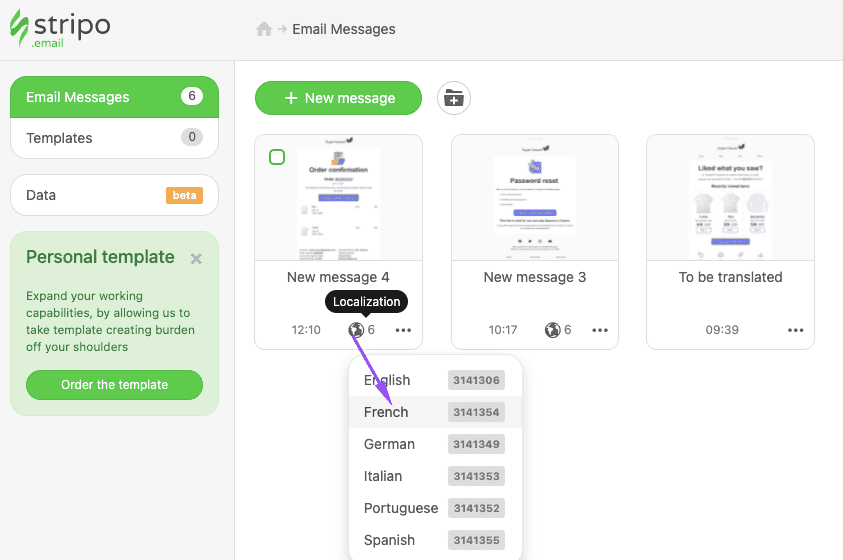
Task: Open three-dot menu for To be translated
Action: tap(795, 330)
